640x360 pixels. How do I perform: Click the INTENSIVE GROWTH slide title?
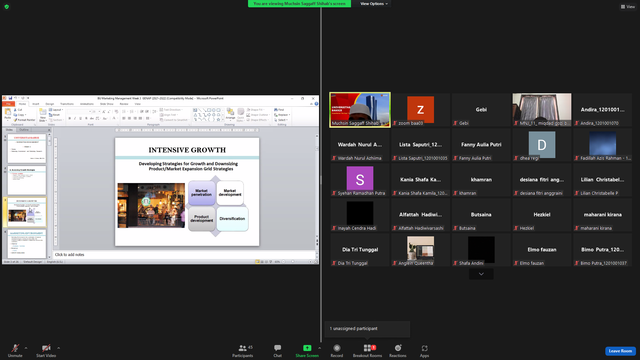[x=187, y=150]
